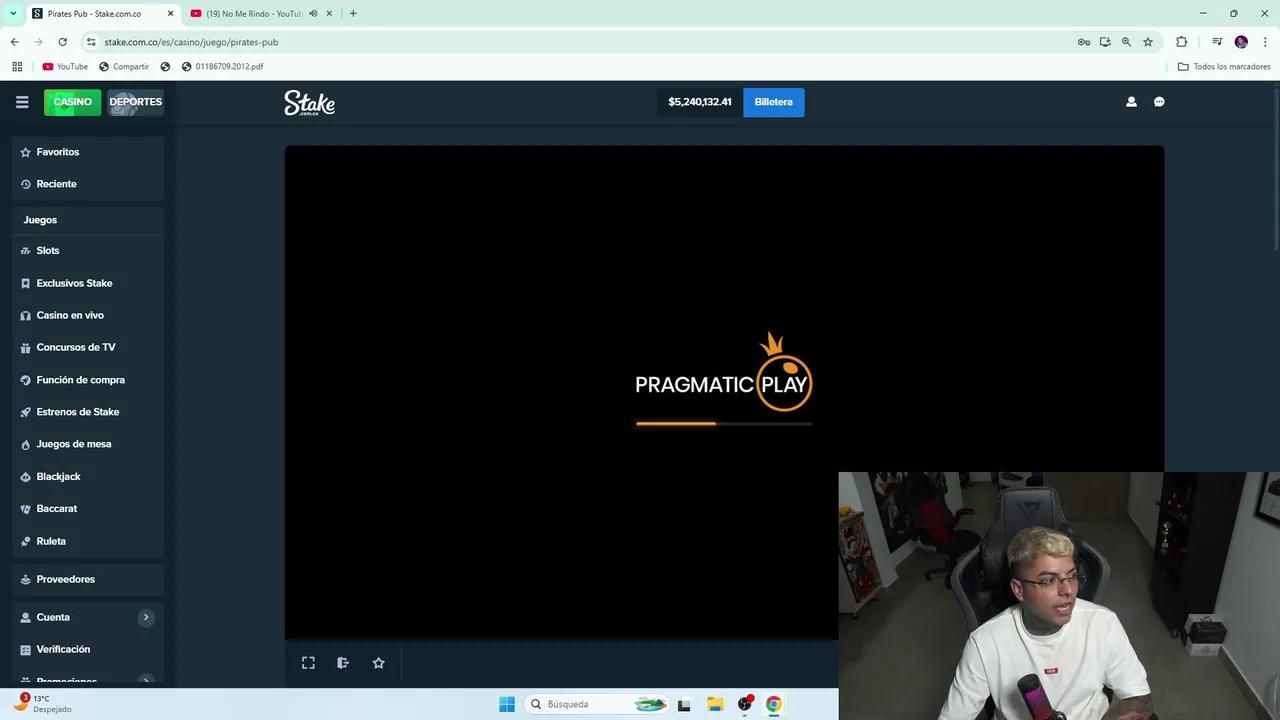Reload the current page
This screenshot has width=1280, height=720.
pos(62,42)
